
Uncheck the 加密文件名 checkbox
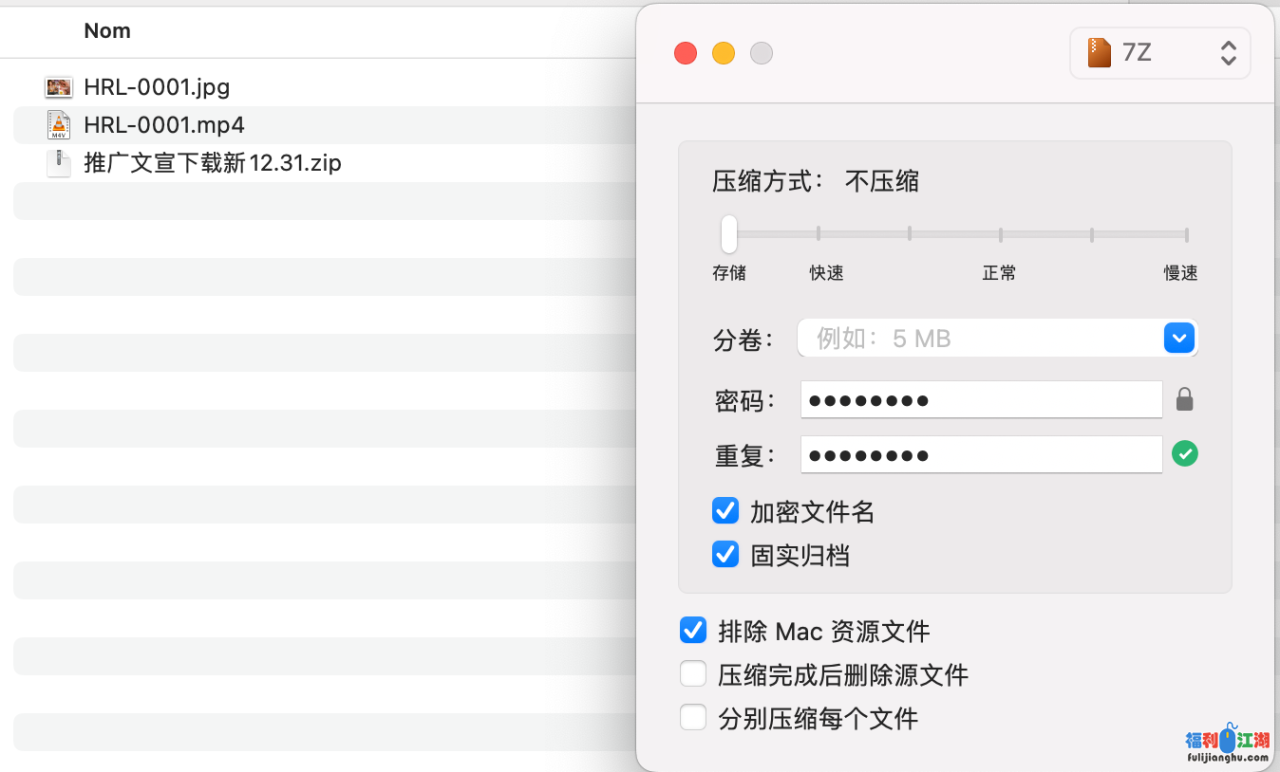pyautogui.click(x=725, y=511)
